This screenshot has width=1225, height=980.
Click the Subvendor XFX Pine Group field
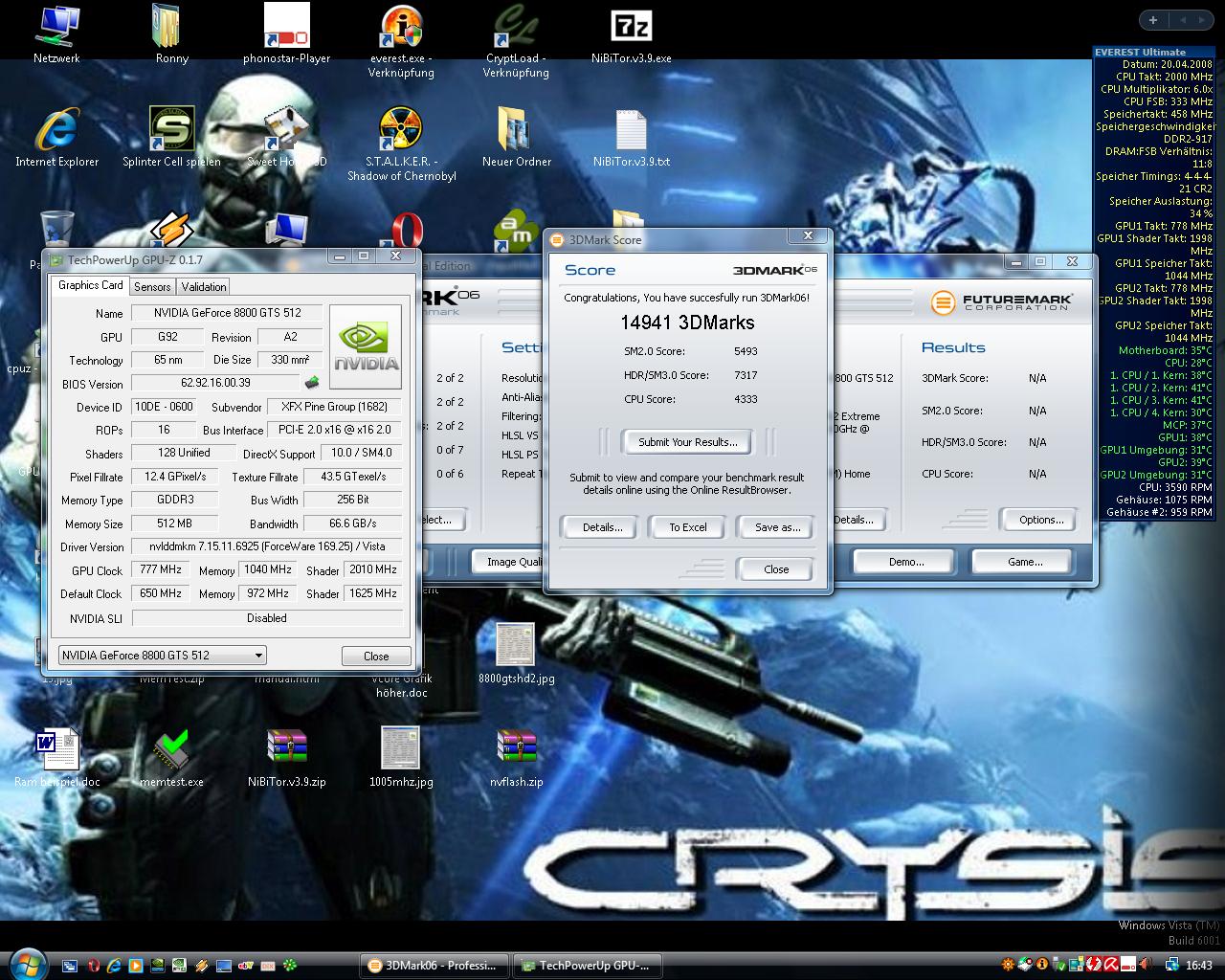click(x=335, y=407)
